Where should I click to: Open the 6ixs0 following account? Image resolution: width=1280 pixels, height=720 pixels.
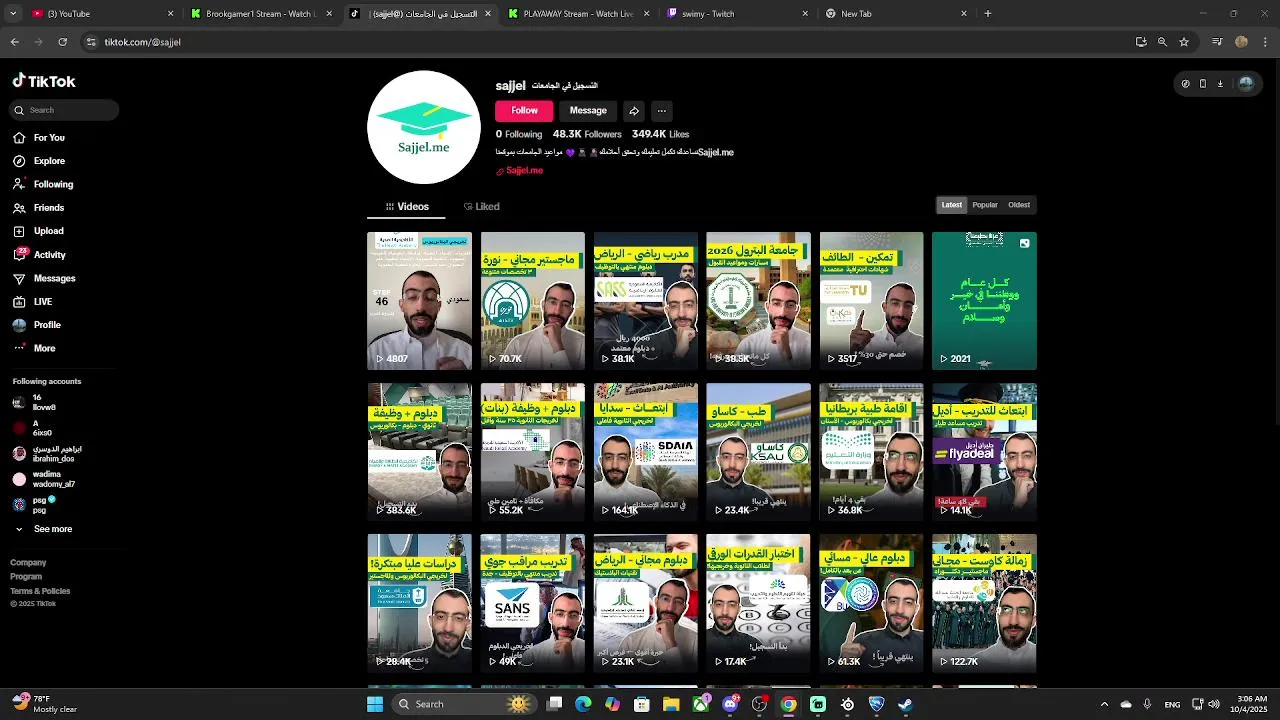click(42, 428)
